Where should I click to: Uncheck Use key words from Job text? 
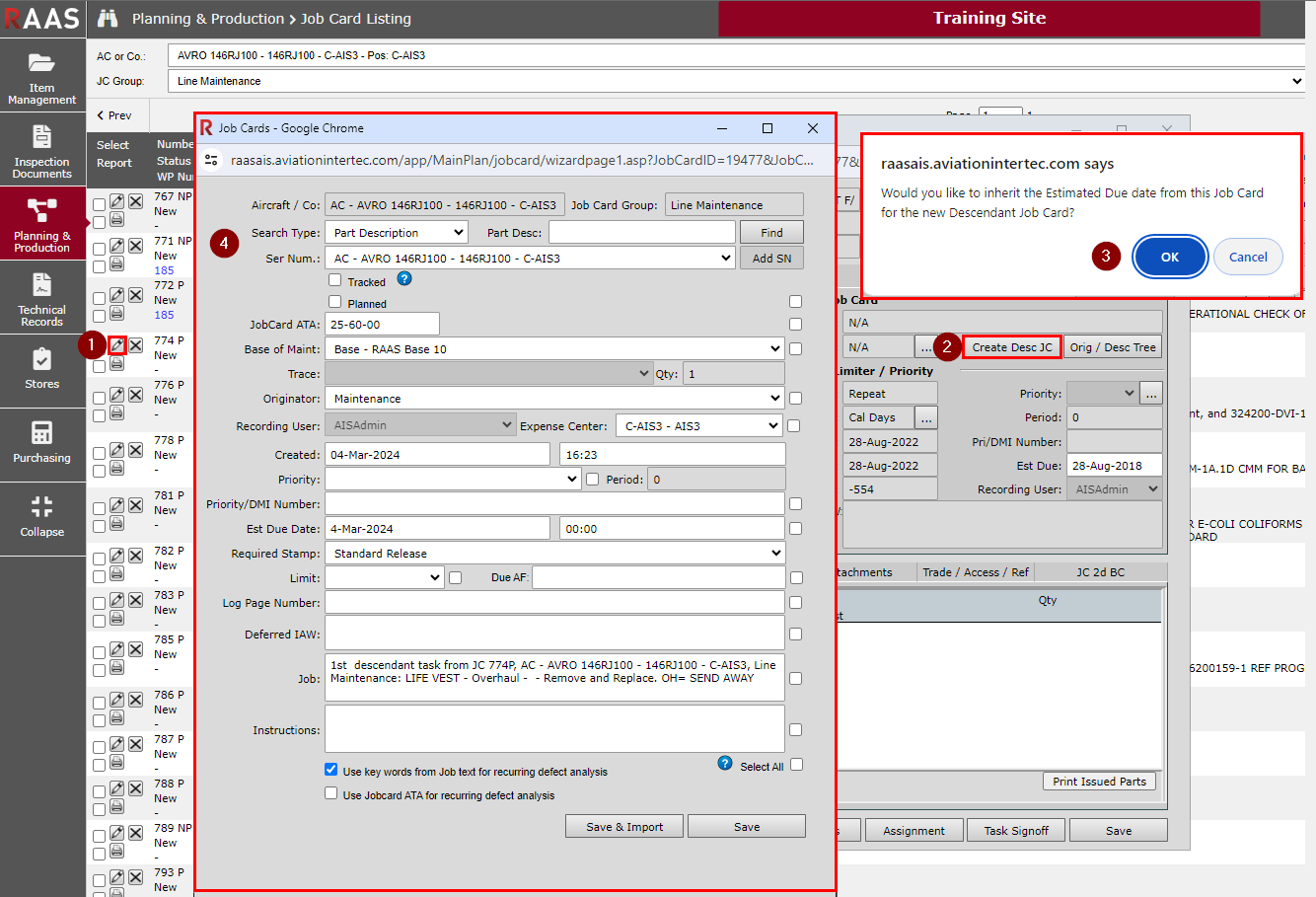coord(331,770)
